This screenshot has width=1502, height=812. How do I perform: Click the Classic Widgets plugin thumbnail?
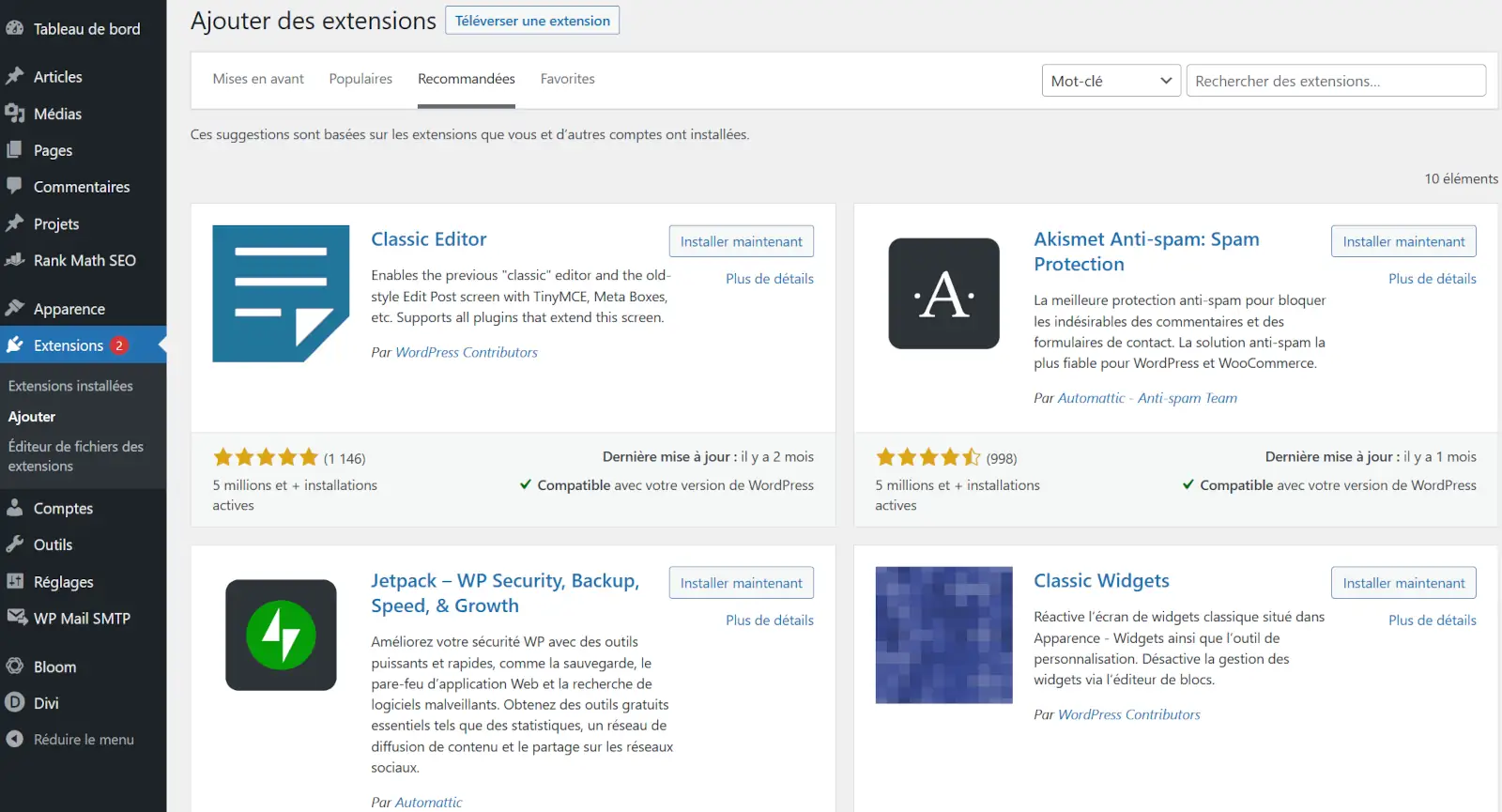click(x=943, y=636)
